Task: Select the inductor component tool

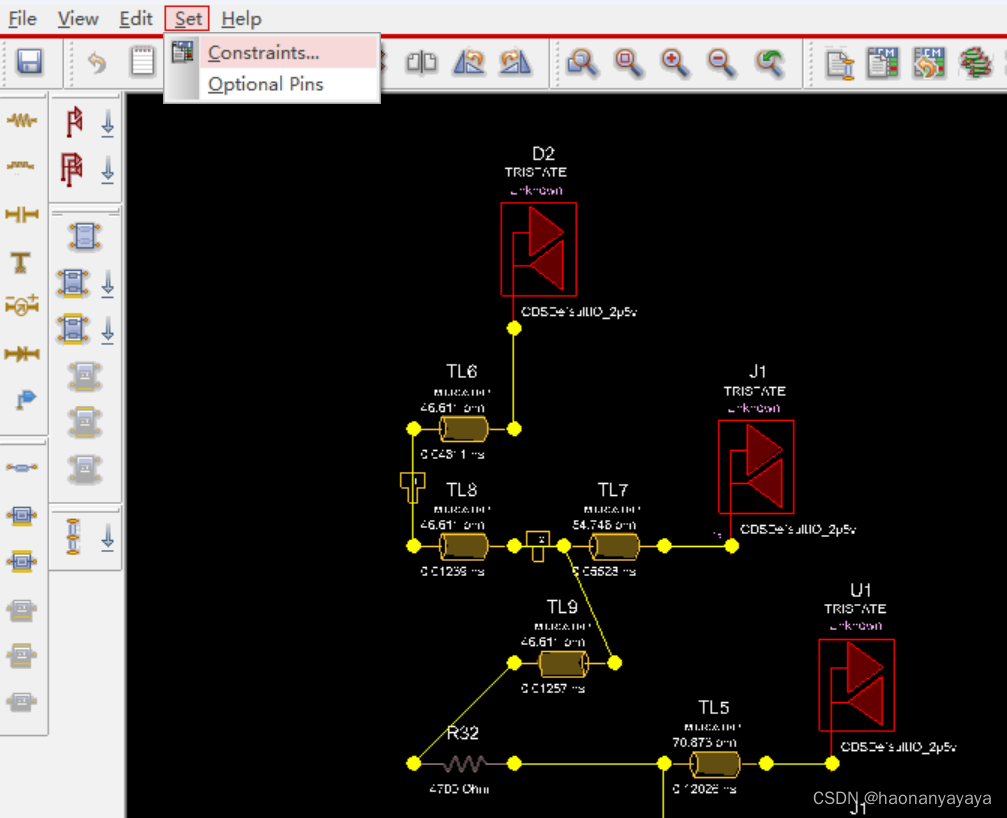Action: pos(21,166)
